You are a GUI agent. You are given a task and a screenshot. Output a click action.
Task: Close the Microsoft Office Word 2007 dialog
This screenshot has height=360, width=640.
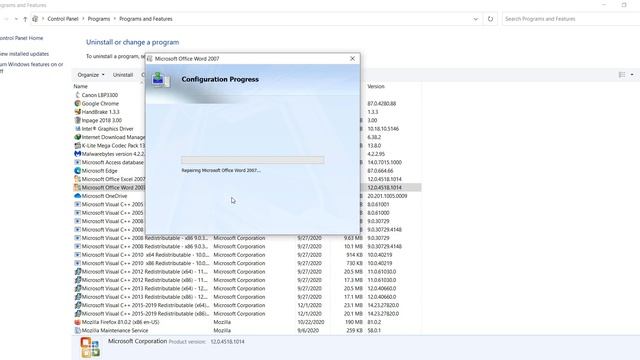353,59
